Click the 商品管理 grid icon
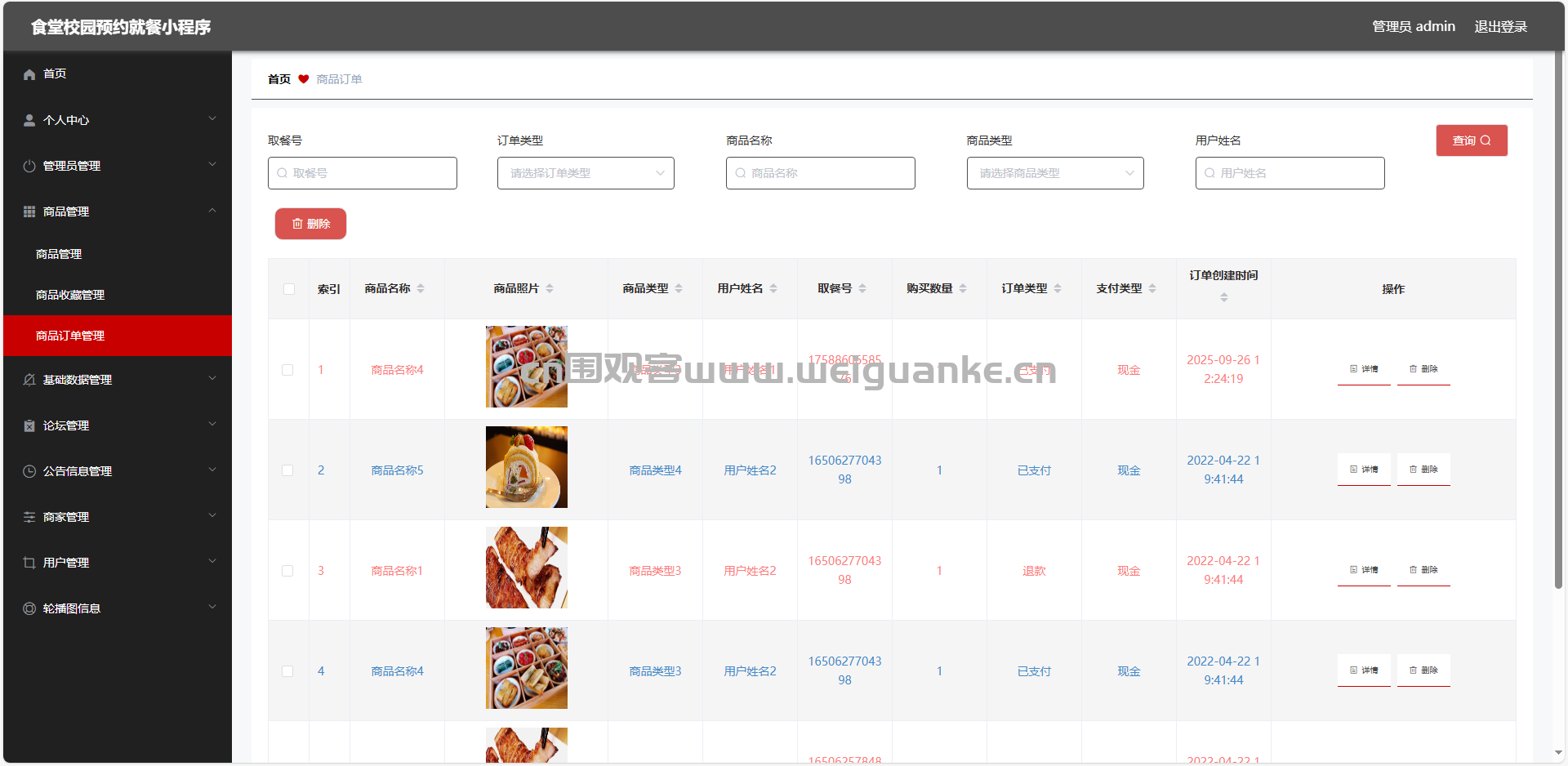Screen dimensions: 1568x766 point(29,212)
